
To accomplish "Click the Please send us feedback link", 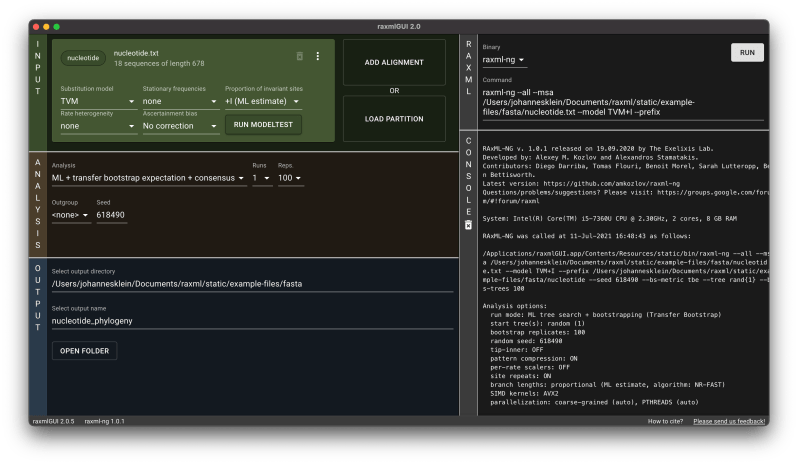I will [x=729, y=421].
